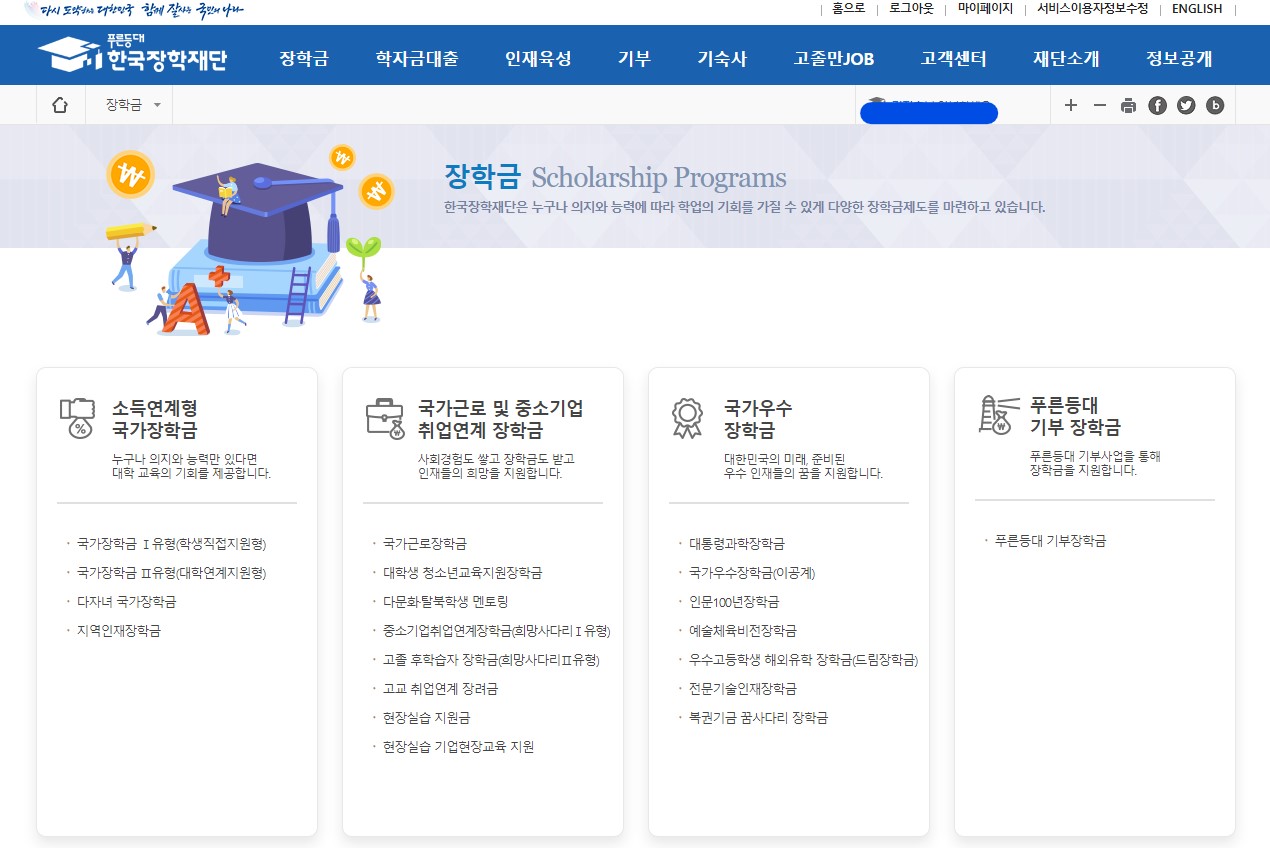
Task: Share the page on Twitter
Action: coord(1186,105)
